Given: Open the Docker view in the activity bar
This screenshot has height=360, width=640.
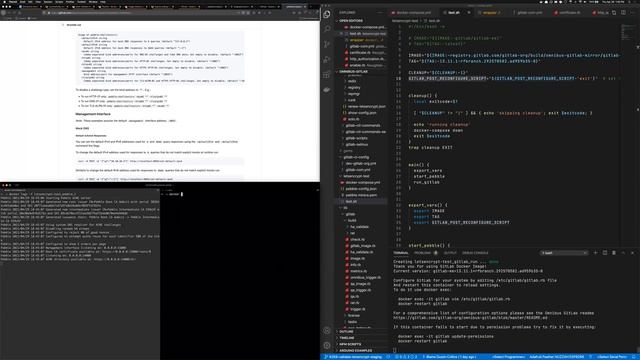Looking at the screenshot, I should pyautogui.click(x=327, y=90).
